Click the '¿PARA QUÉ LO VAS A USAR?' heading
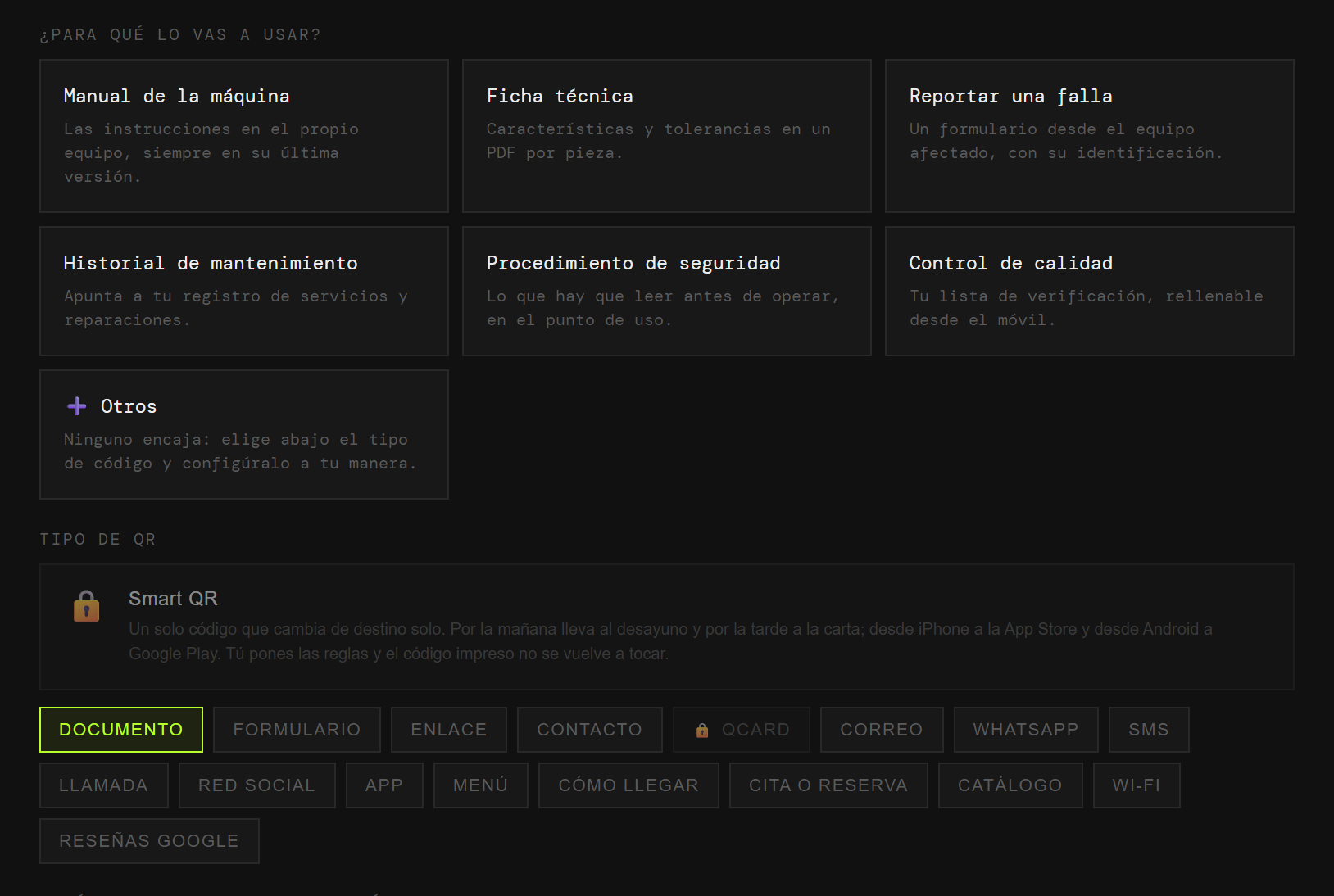The width and height of the screenshot is (1334, 896). pos(180,35)
